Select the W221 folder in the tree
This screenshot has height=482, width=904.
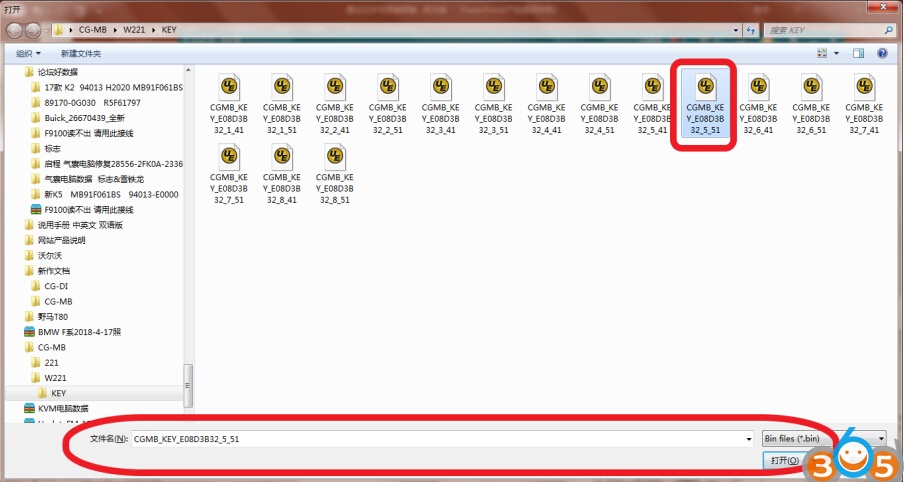54,378
